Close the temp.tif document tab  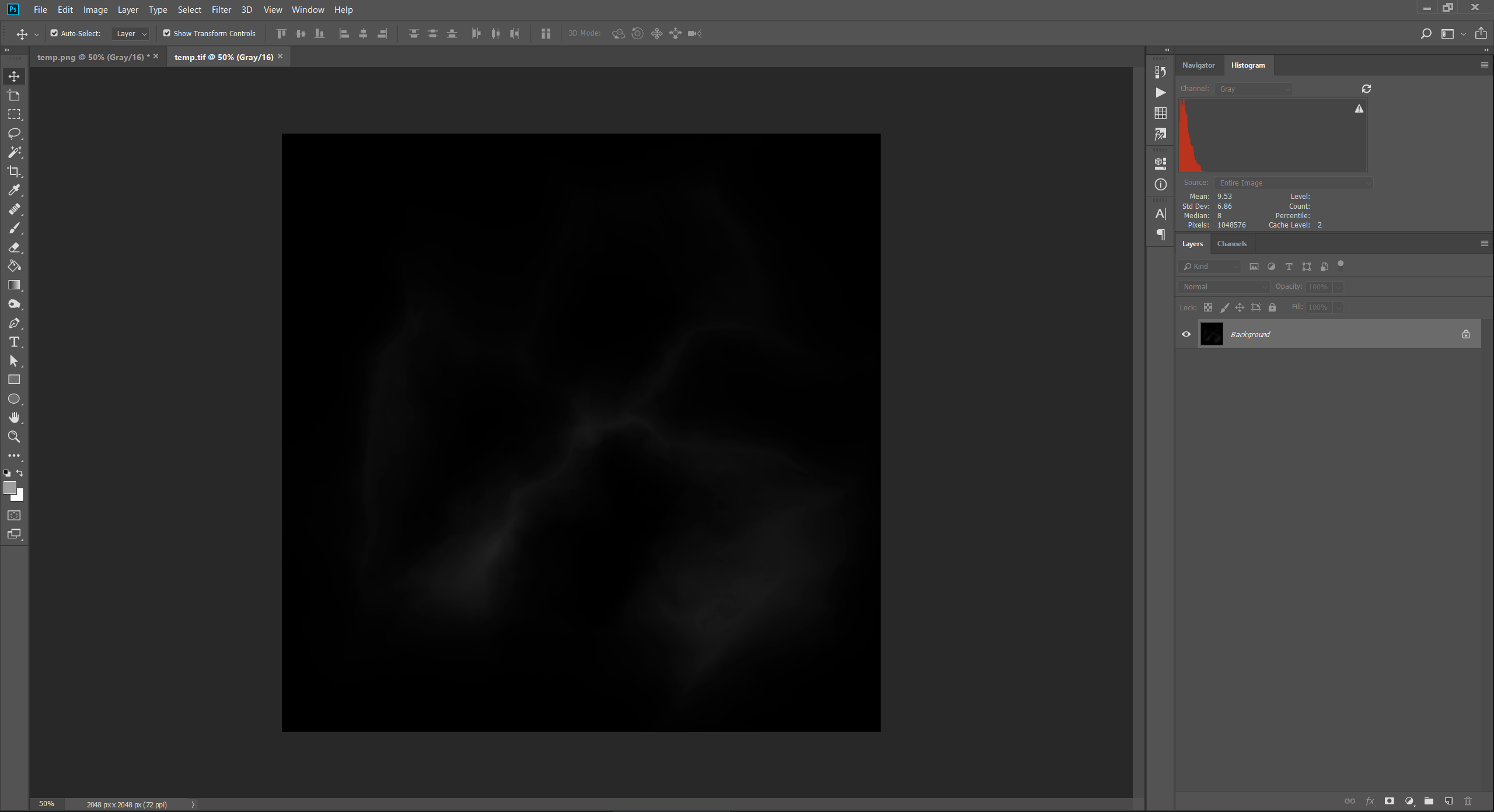click(x=280, y=56)
